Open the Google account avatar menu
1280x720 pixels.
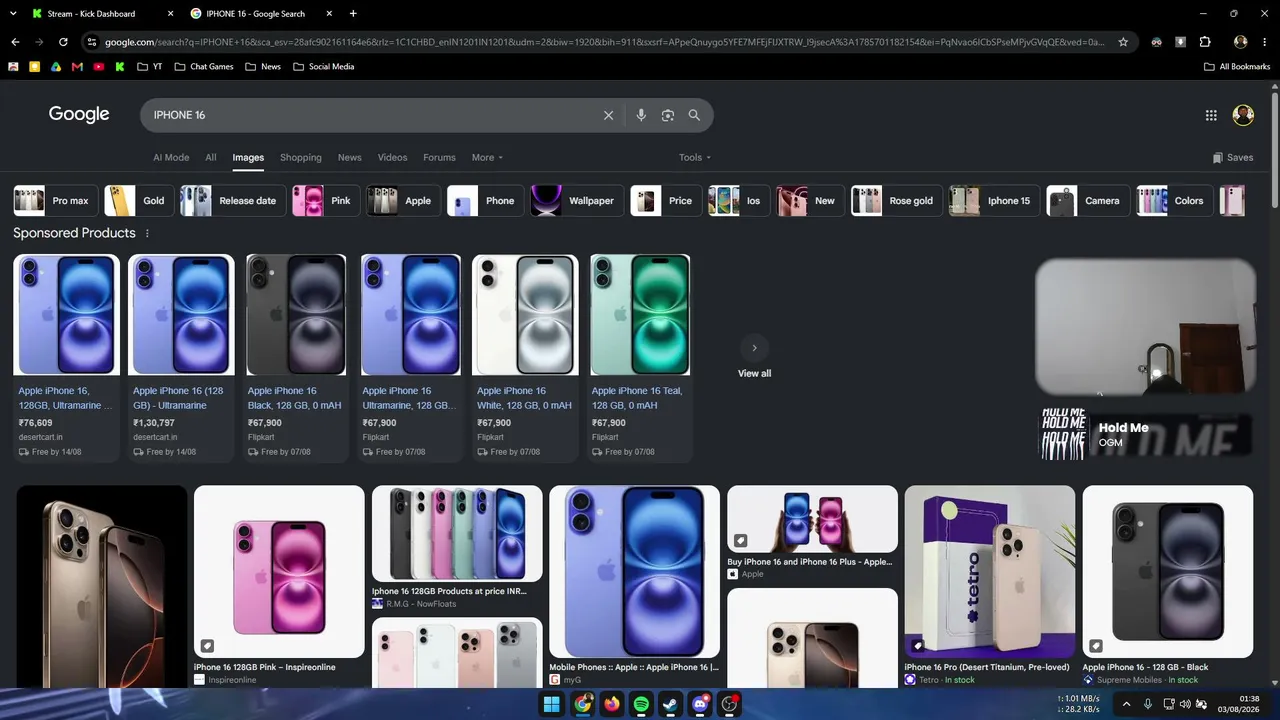pyautogui.click(x=1243, y=115)
